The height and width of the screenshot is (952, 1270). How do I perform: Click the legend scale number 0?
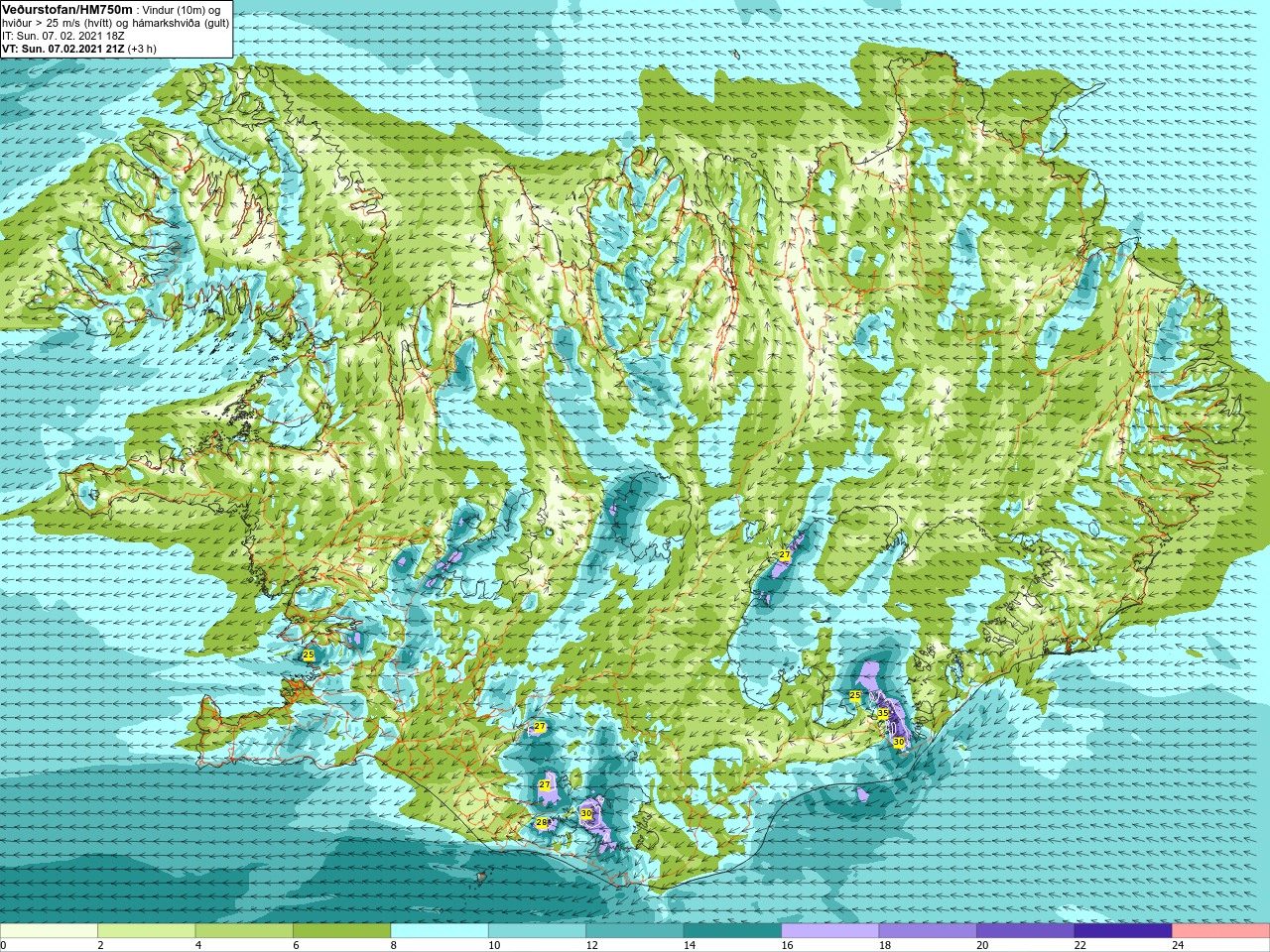pos(3,945)
